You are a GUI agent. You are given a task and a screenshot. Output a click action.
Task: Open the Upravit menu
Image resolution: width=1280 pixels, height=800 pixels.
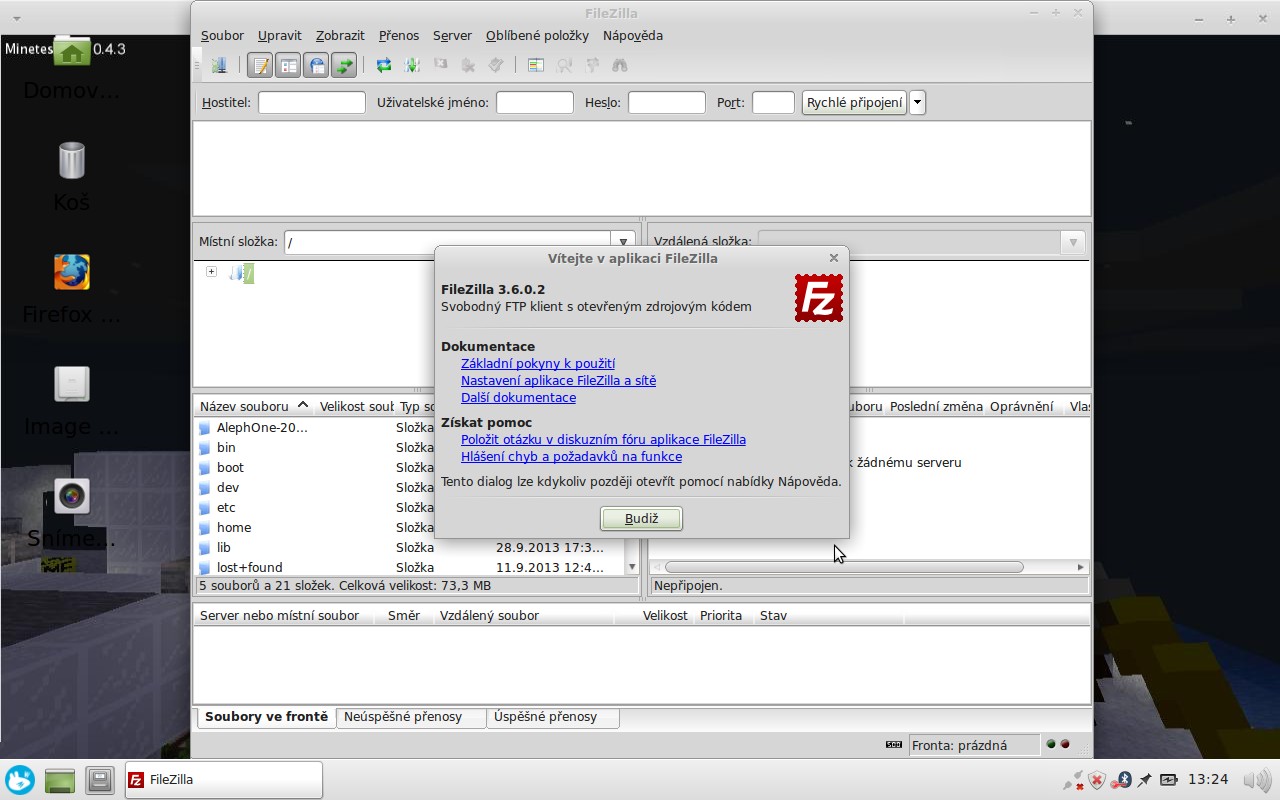pos(279,35)
